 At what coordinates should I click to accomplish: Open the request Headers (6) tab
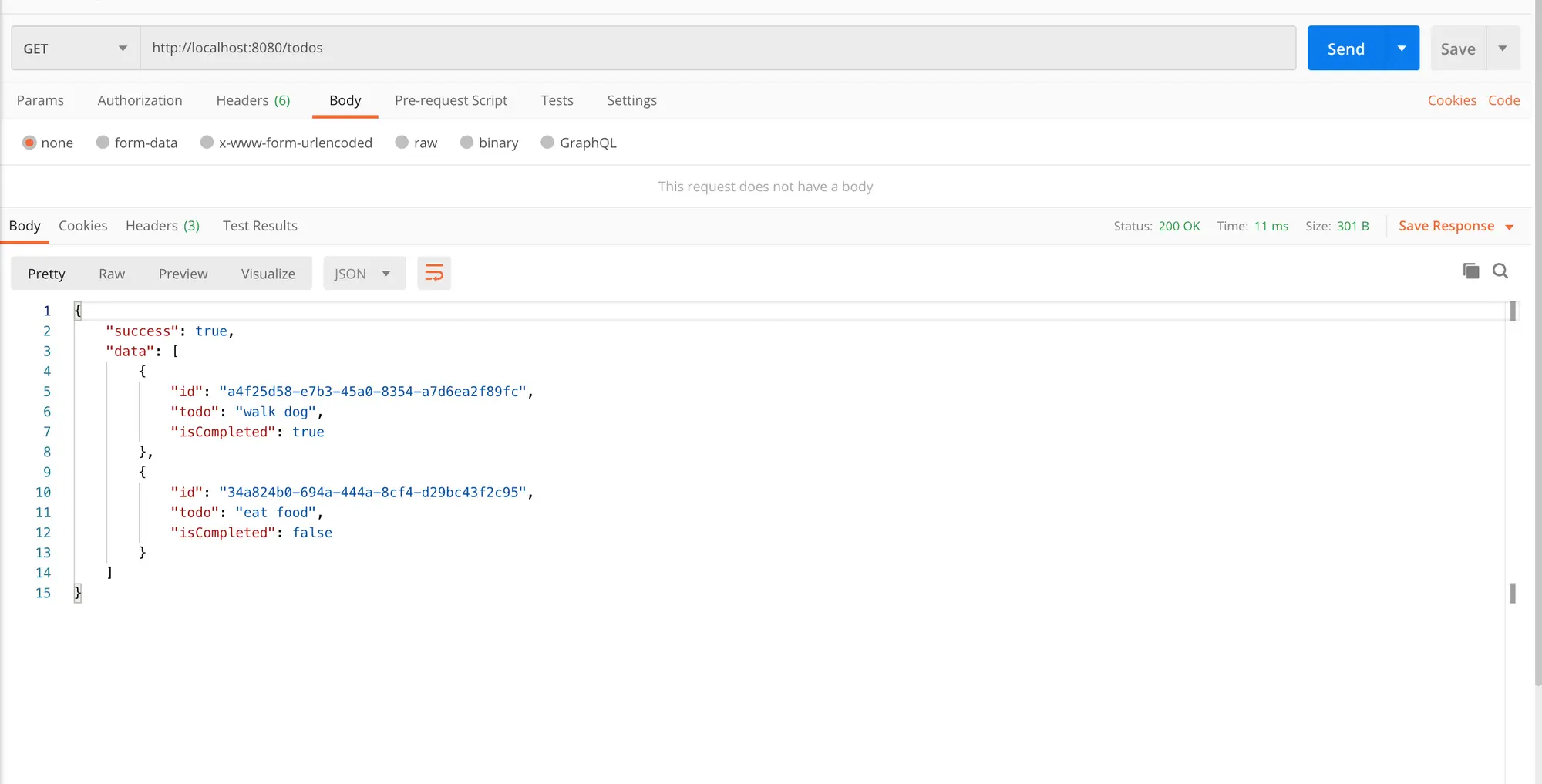click(253, 100)
